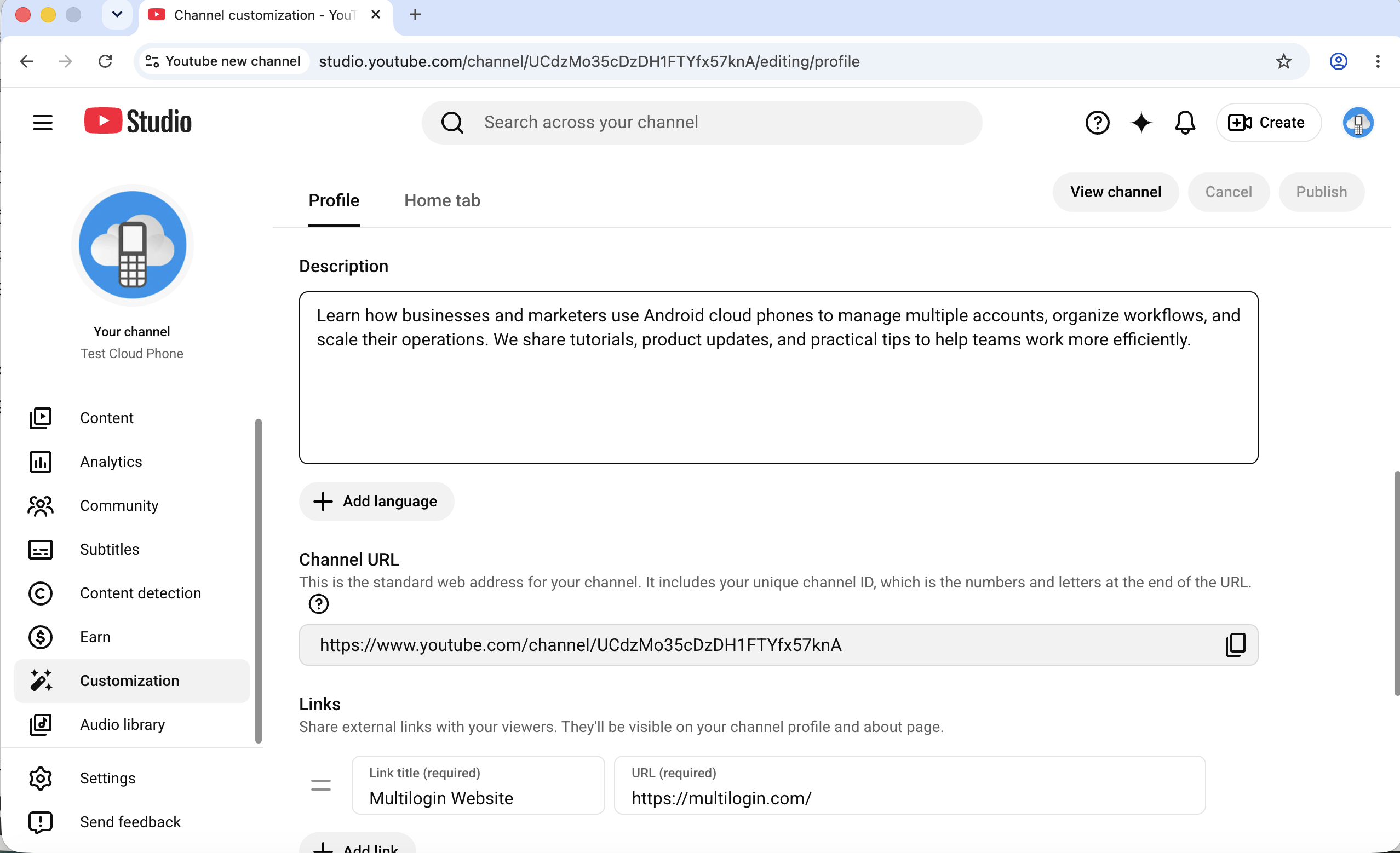Viewport: 1400px width, 853px height.
Task: Open Analytics in the sidebar
Action: click(132, 462)
